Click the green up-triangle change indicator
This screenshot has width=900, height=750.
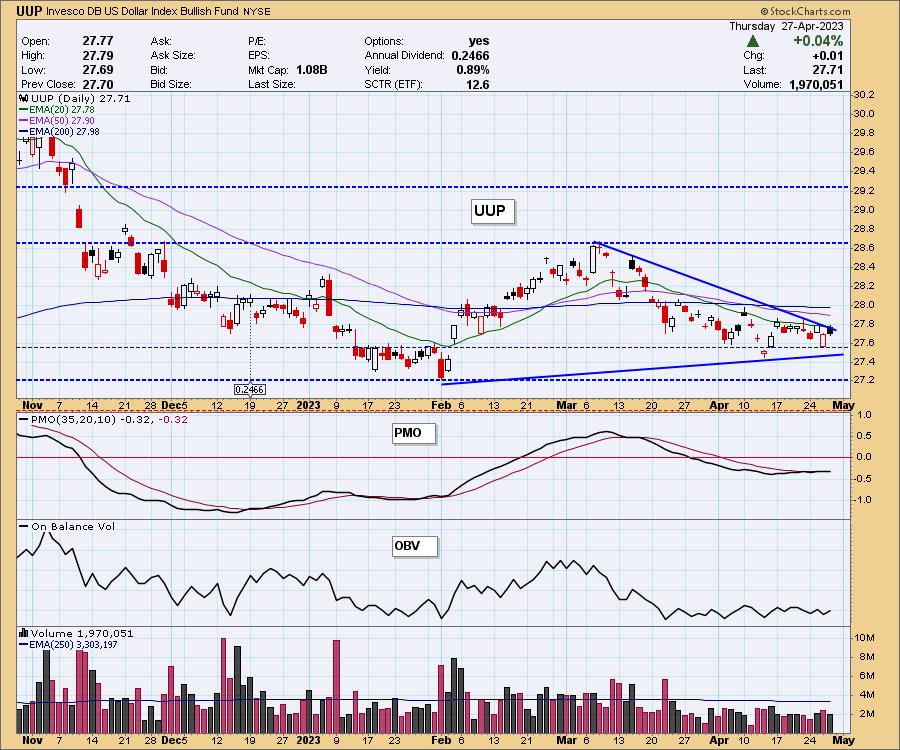pyautogui.click(x=753, y=41)
